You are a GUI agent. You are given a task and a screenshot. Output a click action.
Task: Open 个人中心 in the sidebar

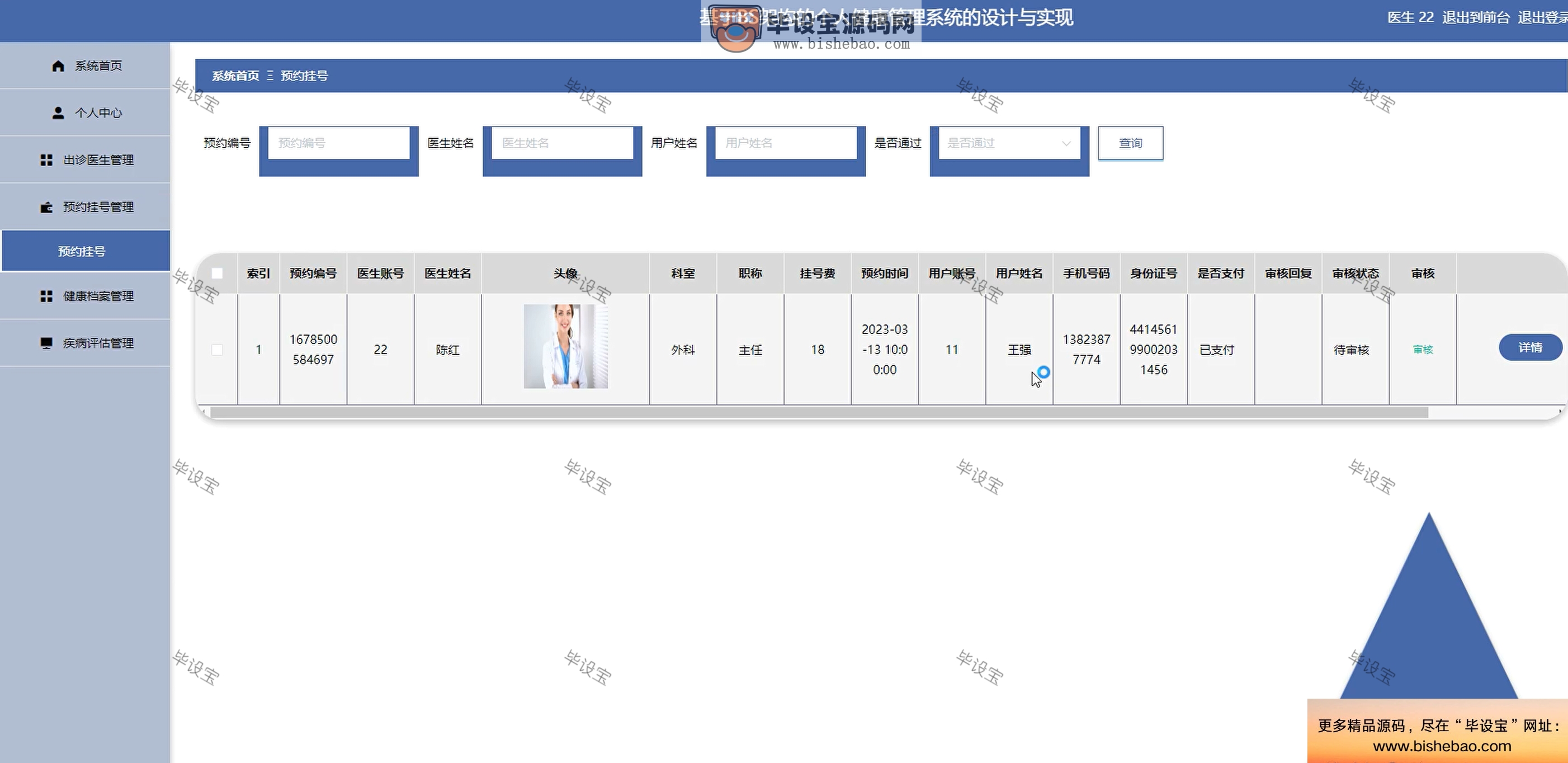(x=85, y=112)
